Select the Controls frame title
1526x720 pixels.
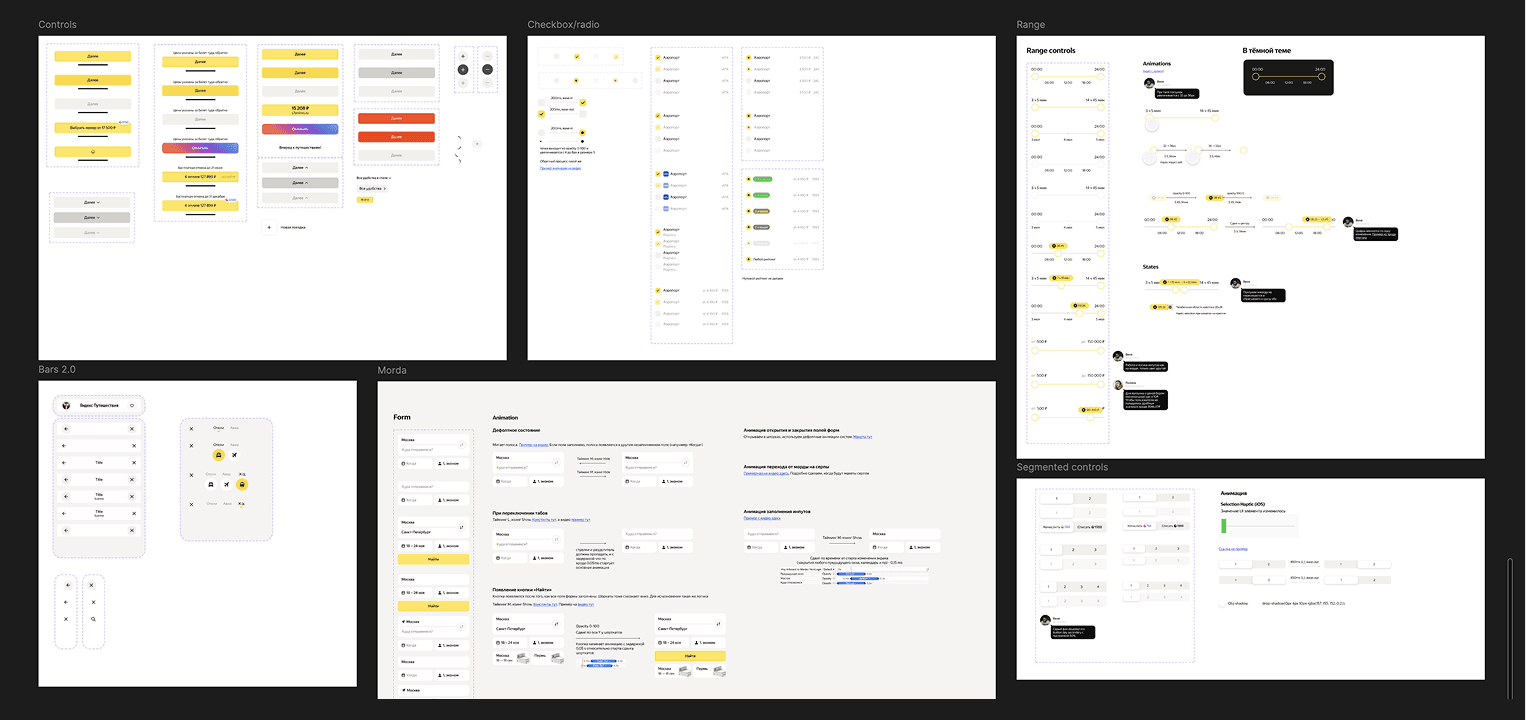click(57, 24)
